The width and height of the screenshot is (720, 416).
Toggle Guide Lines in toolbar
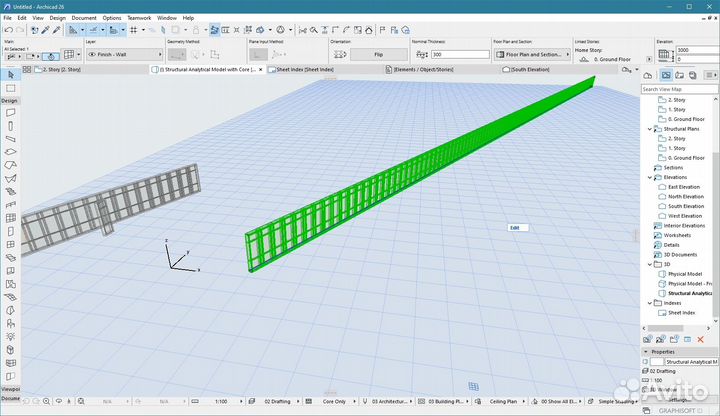click(x=73, y=30)
